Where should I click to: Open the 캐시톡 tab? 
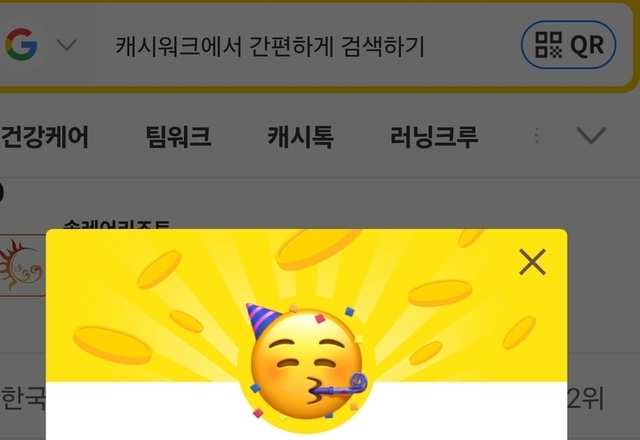300,137
